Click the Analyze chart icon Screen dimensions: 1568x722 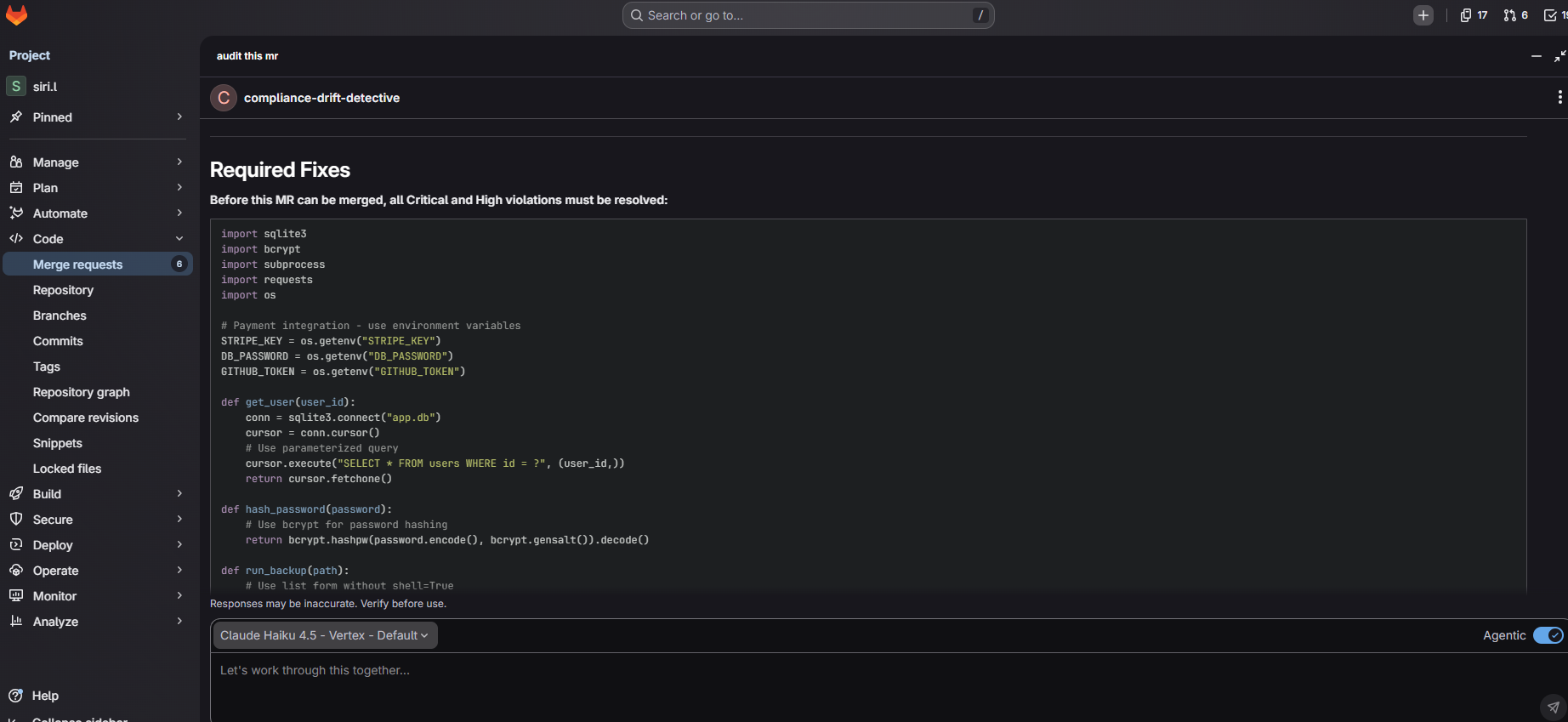(x=16, y=621)
